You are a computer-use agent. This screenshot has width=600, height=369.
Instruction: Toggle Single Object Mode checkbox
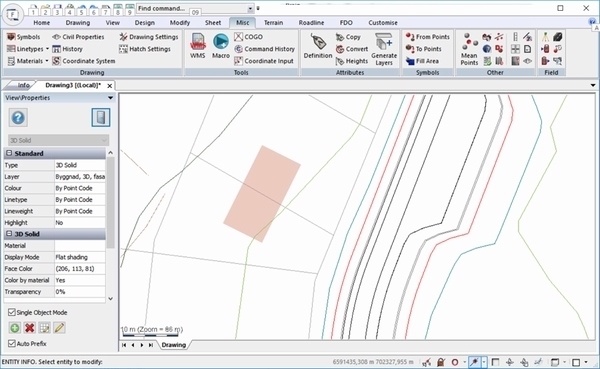[12, 312]
